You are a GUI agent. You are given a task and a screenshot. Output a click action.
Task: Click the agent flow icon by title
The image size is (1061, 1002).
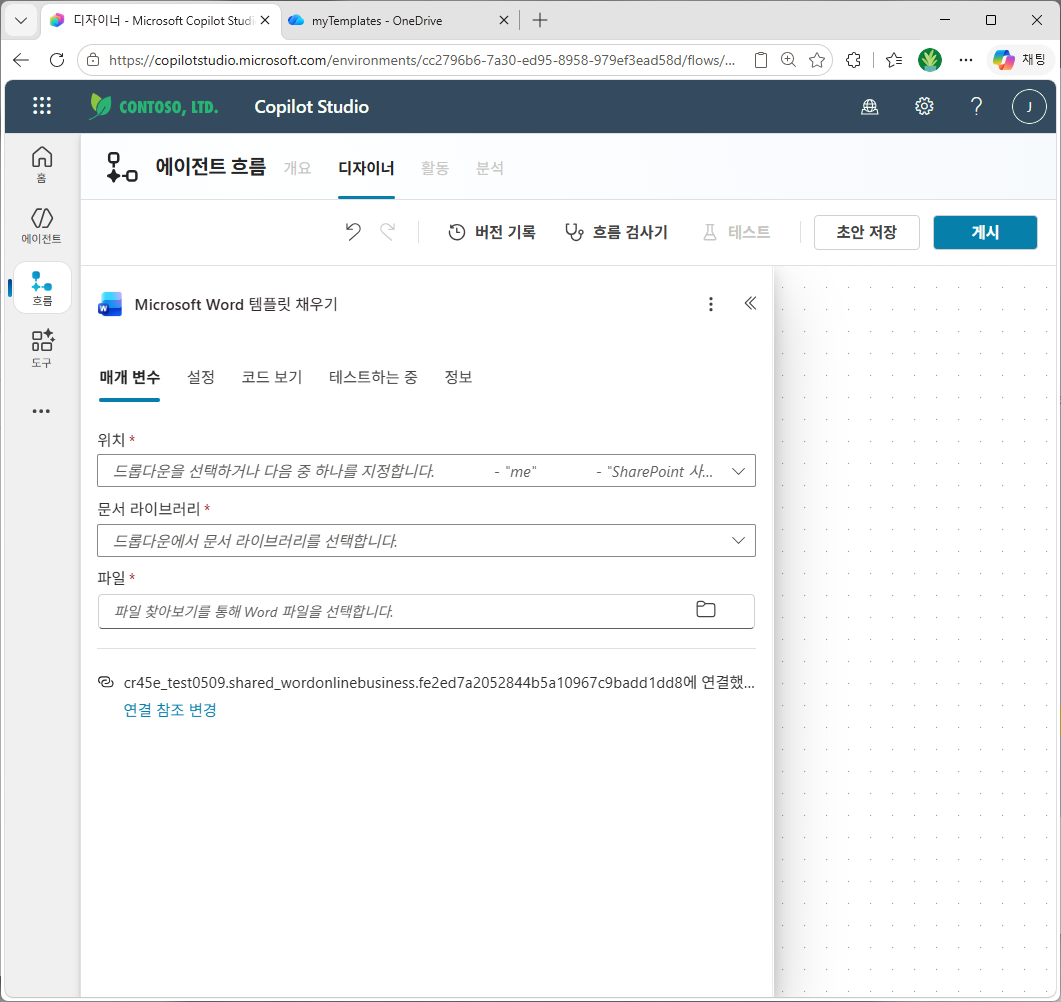click(122, 167)
